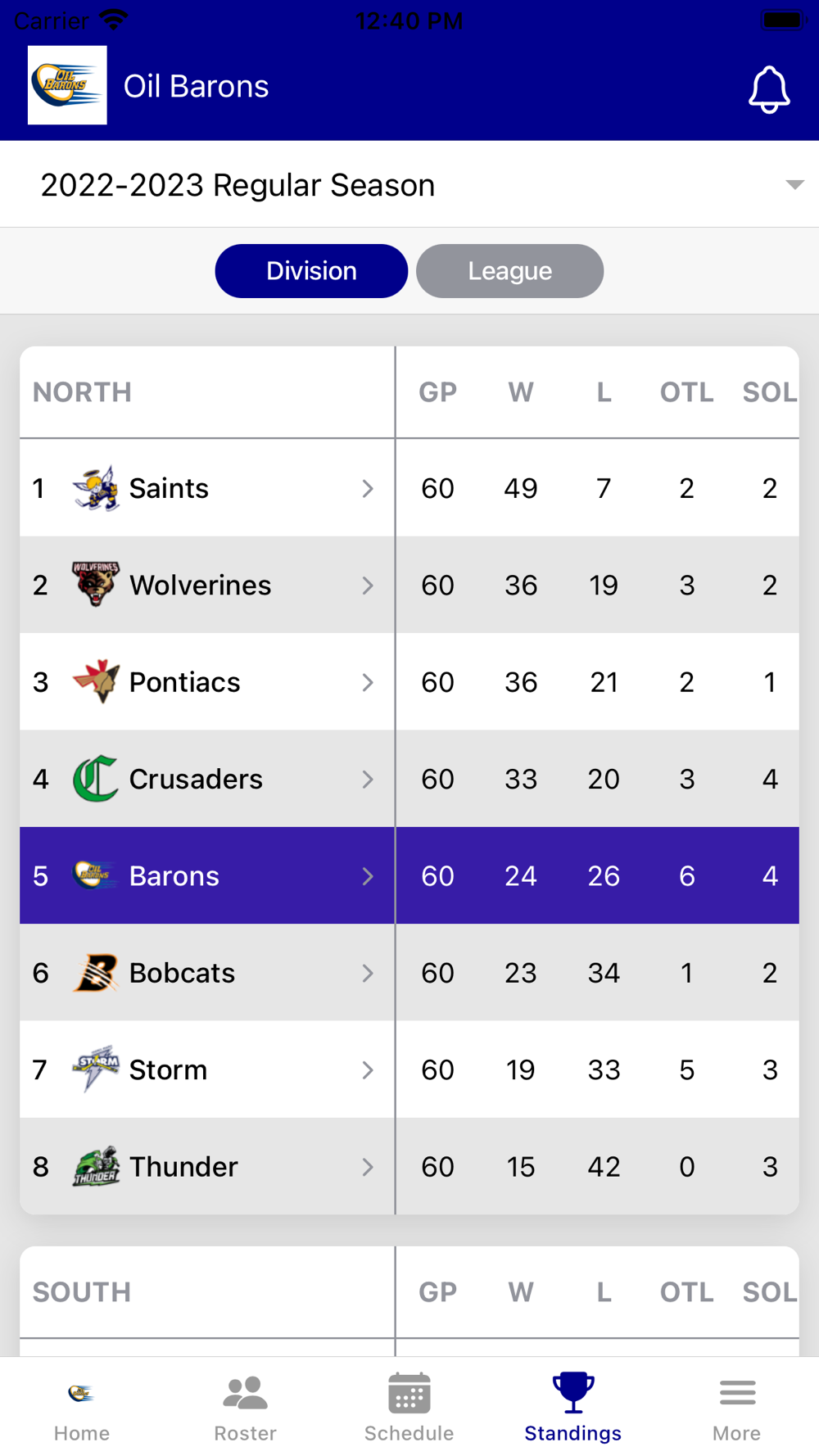The image size is (819, 1456).
Task: Expand Thunder row chevron
Action: point(368,1167)
